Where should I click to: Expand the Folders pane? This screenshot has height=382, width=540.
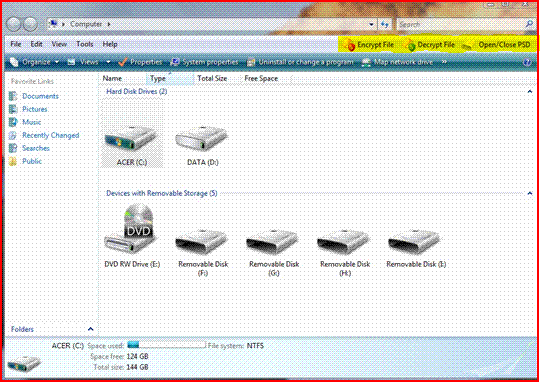[91, 329]
